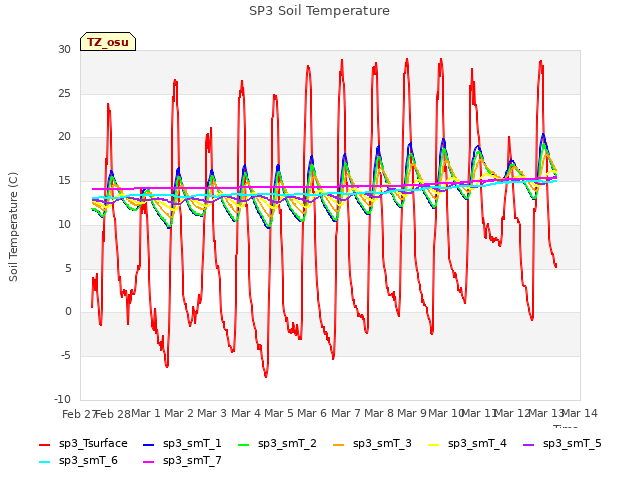640x480 pixels.
Task: Click the Feb 27 x-axis tick label
Action: [x=80, y=414]
